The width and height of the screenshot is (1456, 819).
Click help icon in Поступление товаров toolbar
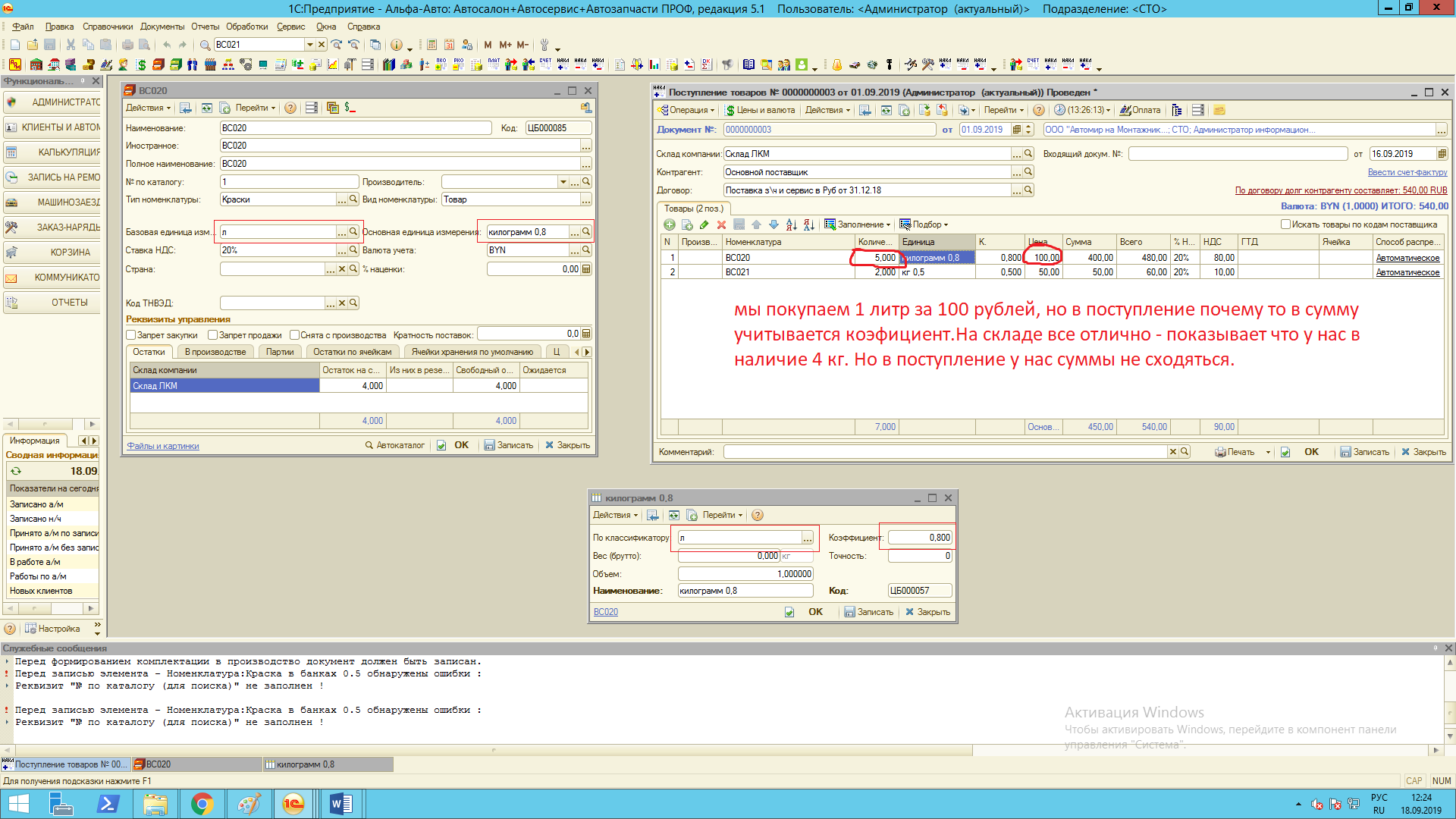1039,110
